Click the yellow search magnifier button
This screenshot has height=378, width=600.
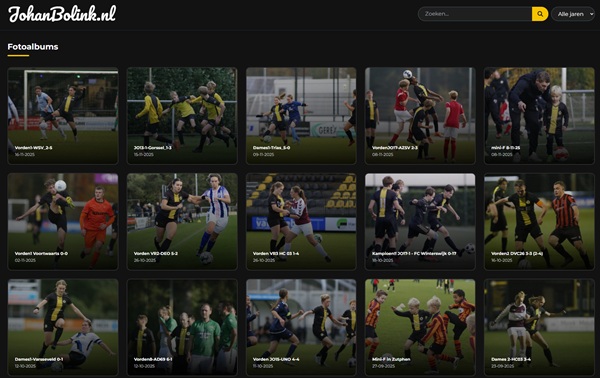(x=540, y=14)
